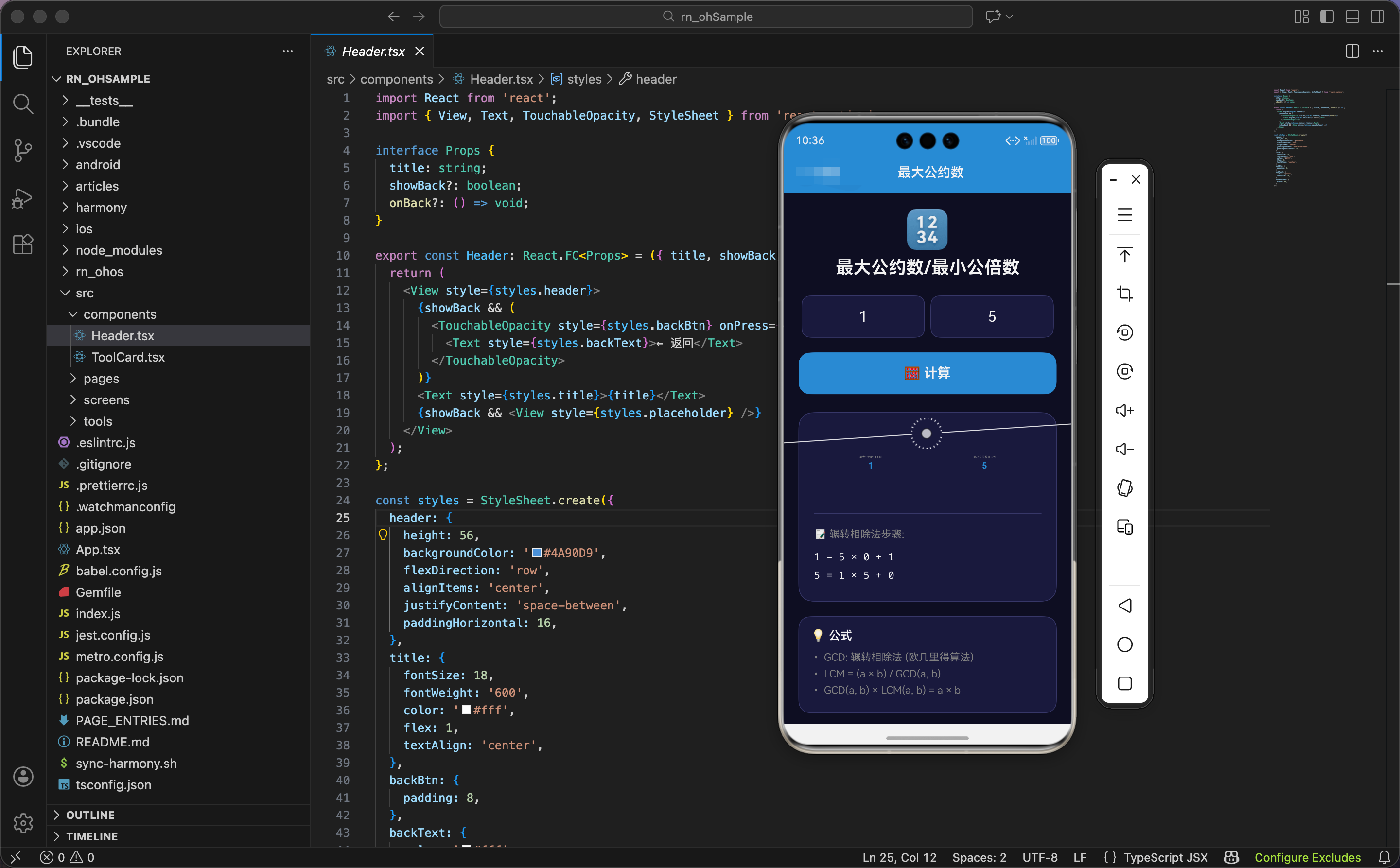Click TypeScript JSX language mode

coord(1165,857)
